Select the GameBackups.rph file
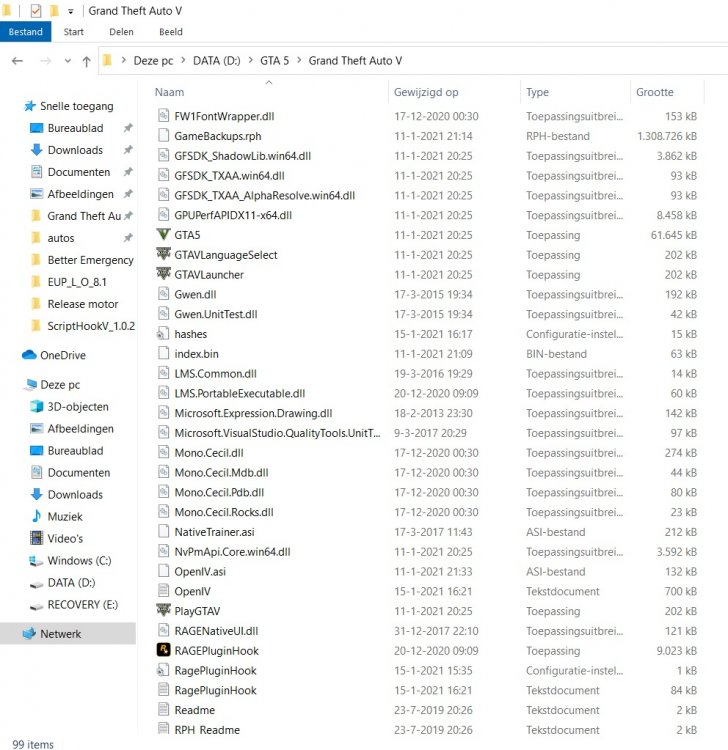The width and height of the screenshot is (728, 750). pos(218,136)
